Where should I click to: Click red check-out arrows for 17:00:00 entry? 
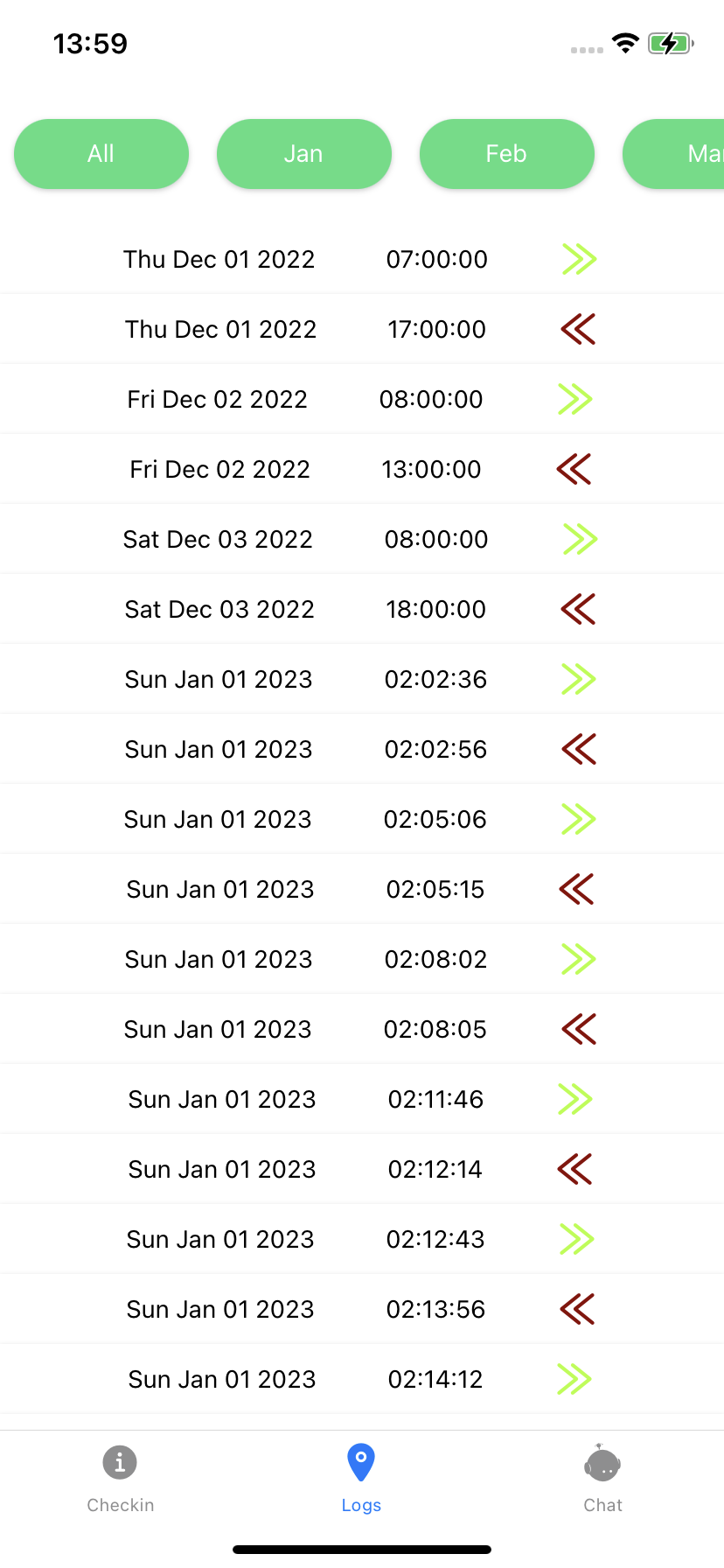(x=578, y=329)
